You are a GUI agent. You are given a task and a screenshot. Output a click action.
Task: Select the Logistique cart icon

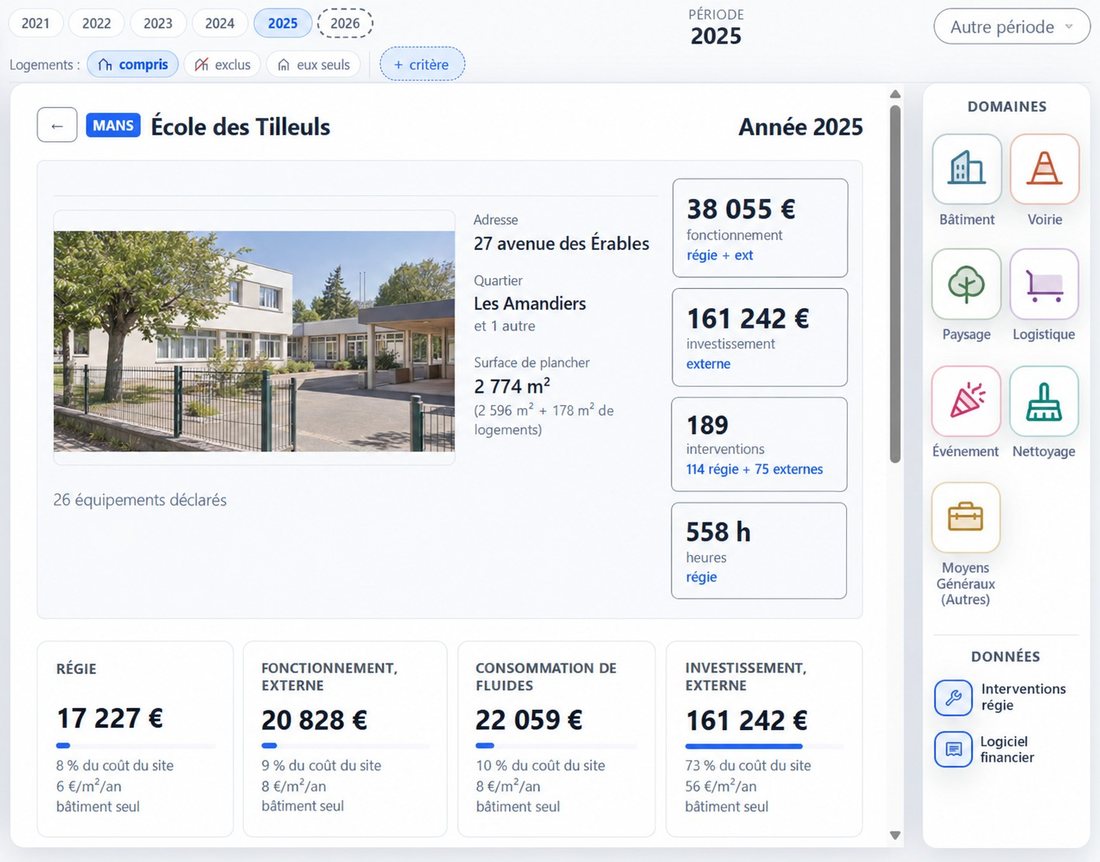[x=1044, y=284]
